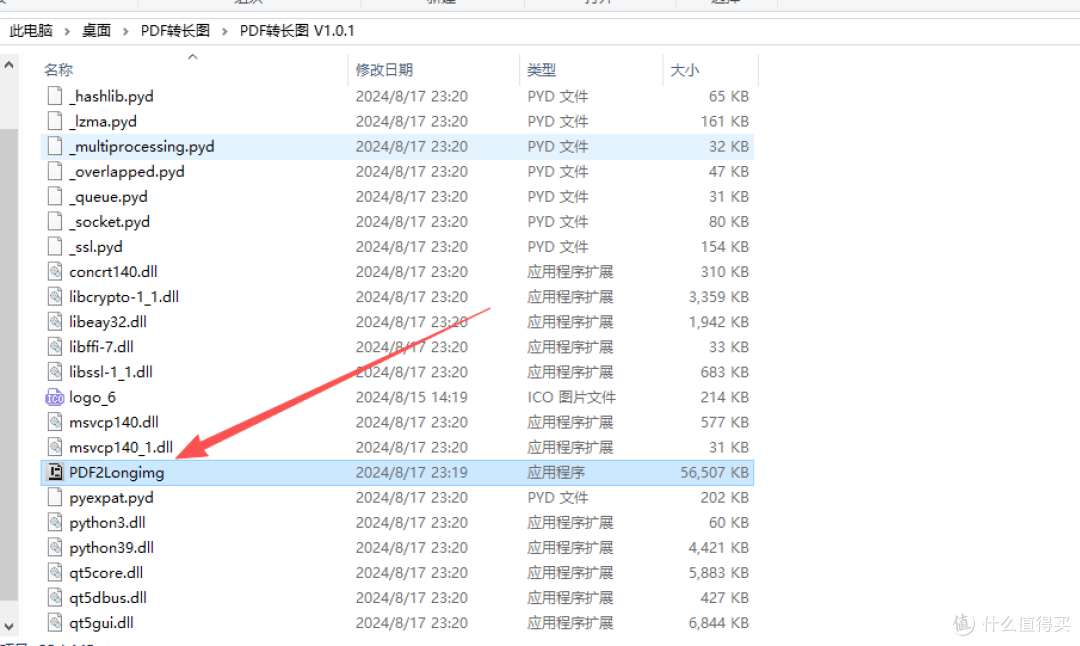Click the logo_6 ICO image icon
The height and width of the screenshot is (646, 1080).
click(55, 397)
